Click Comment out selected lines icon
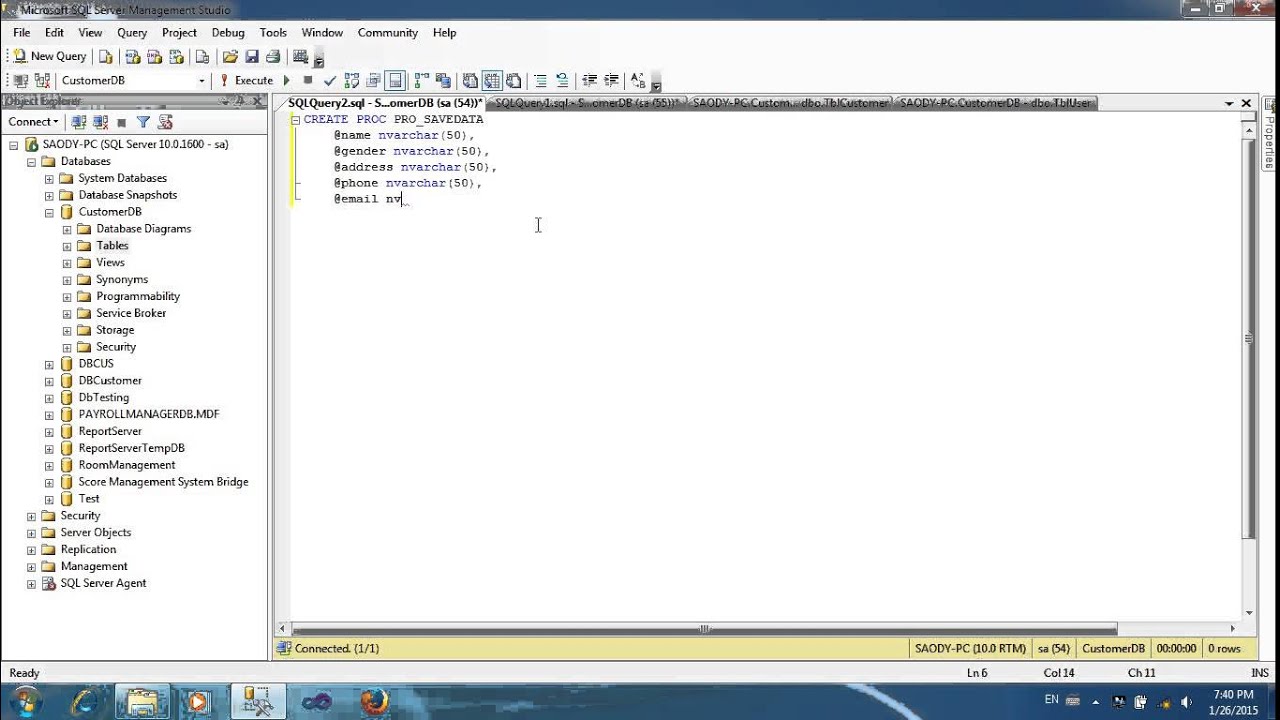Image resolution: width=1280 pixels, height=720 pixels. pyautogui.click(x=540, y=80)
